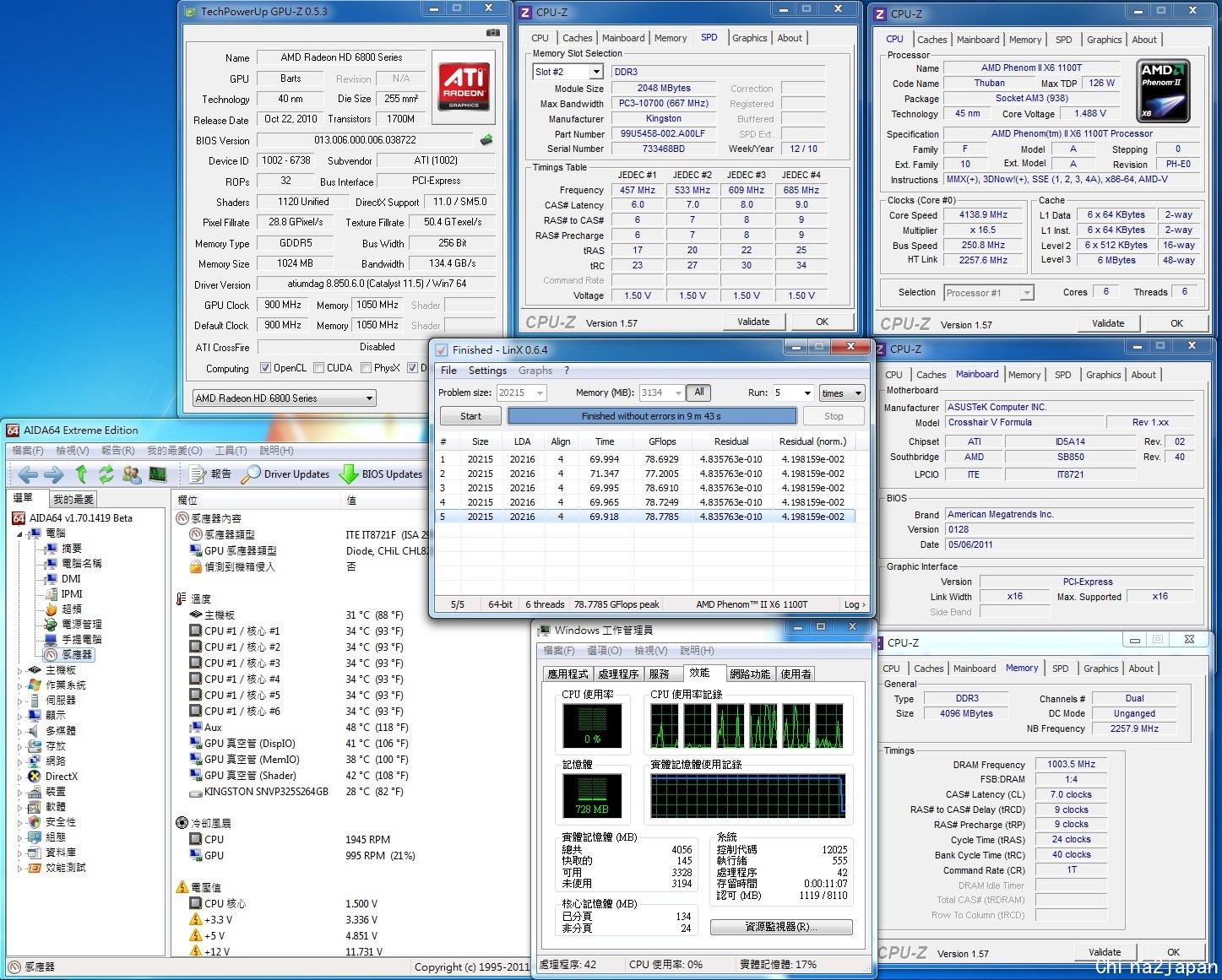Go forward with AIDA64's blue right arrow
Screen dimensions: 1222x980
tap(55, 474)
